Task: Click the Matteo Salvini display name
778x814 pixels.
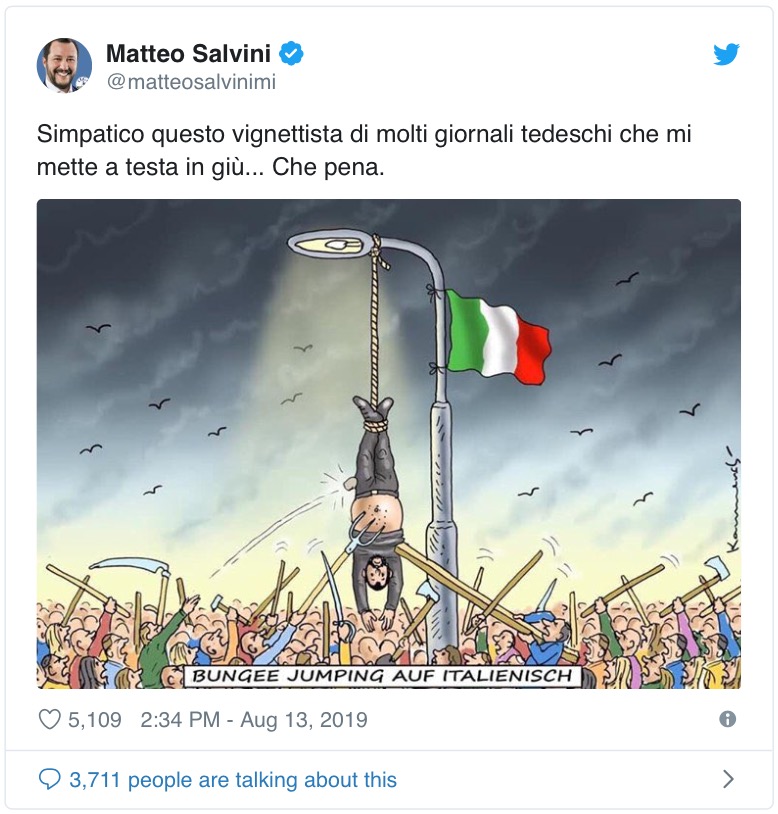Action: click(187, 52)
